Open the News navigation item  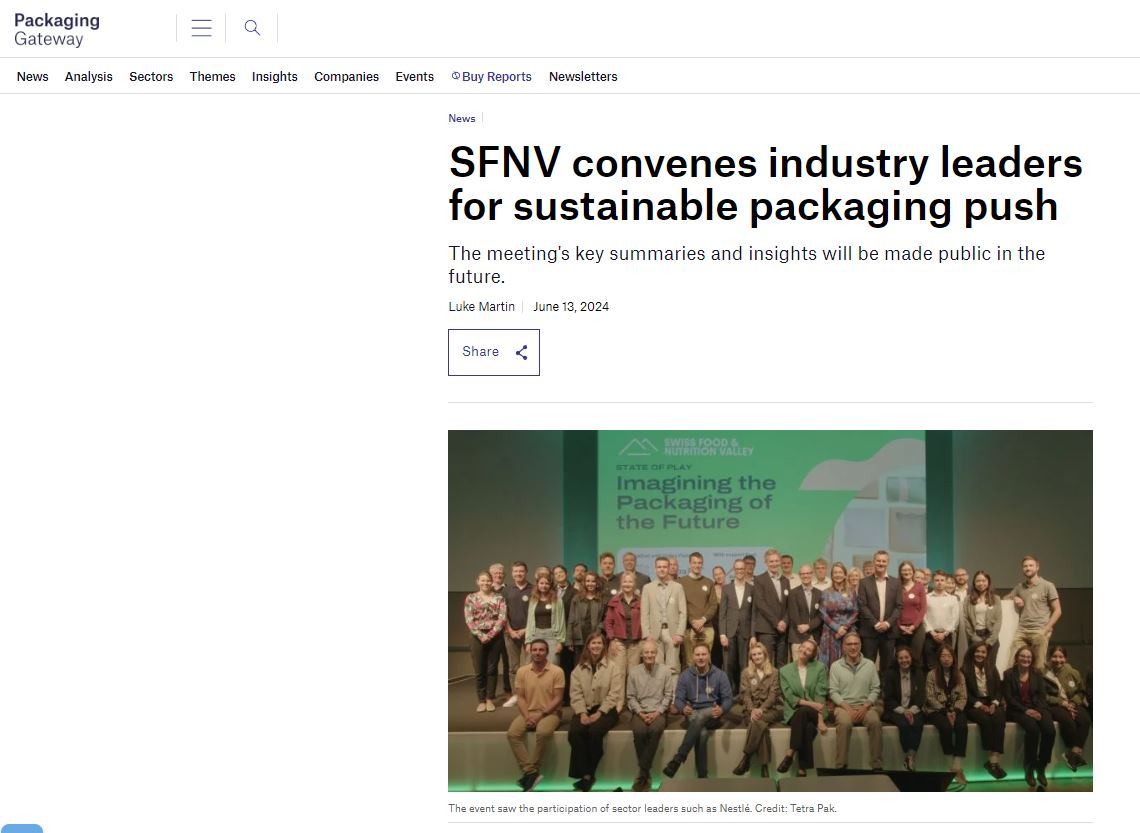click(32, 77)
